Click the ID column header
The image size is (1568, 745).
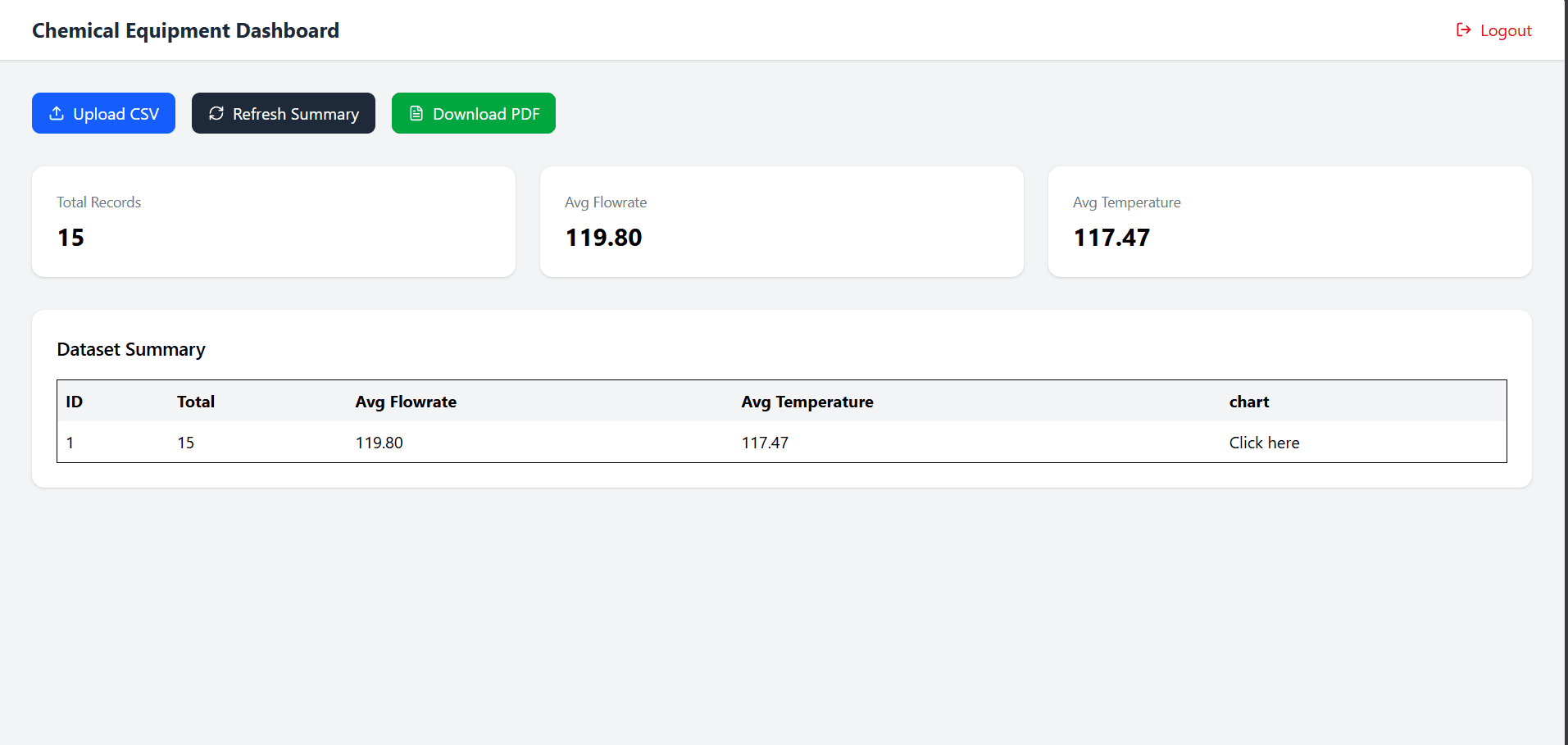pos(75,402)
